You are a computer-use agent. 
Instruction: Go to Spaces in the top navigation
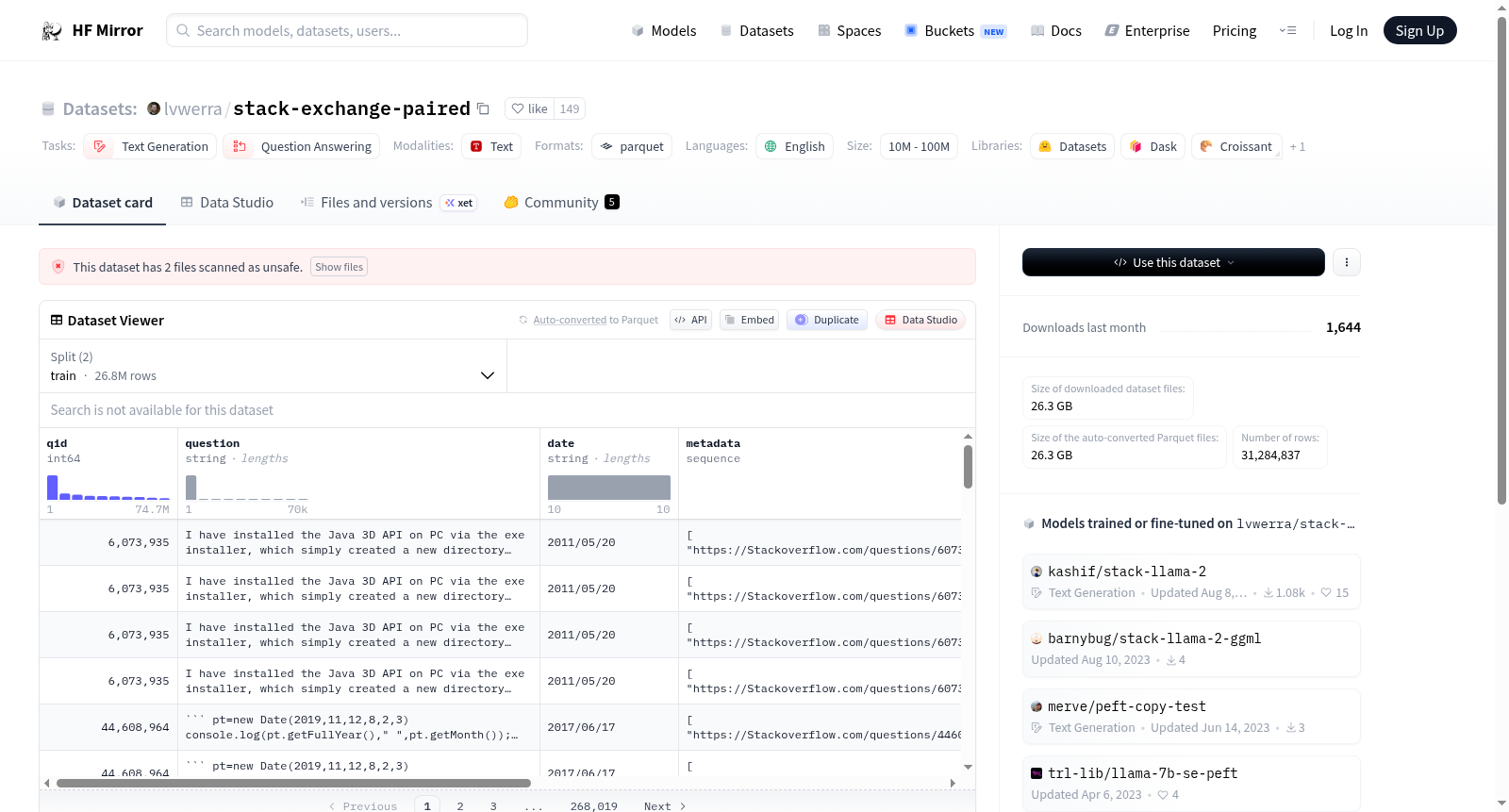coord(850,30)
